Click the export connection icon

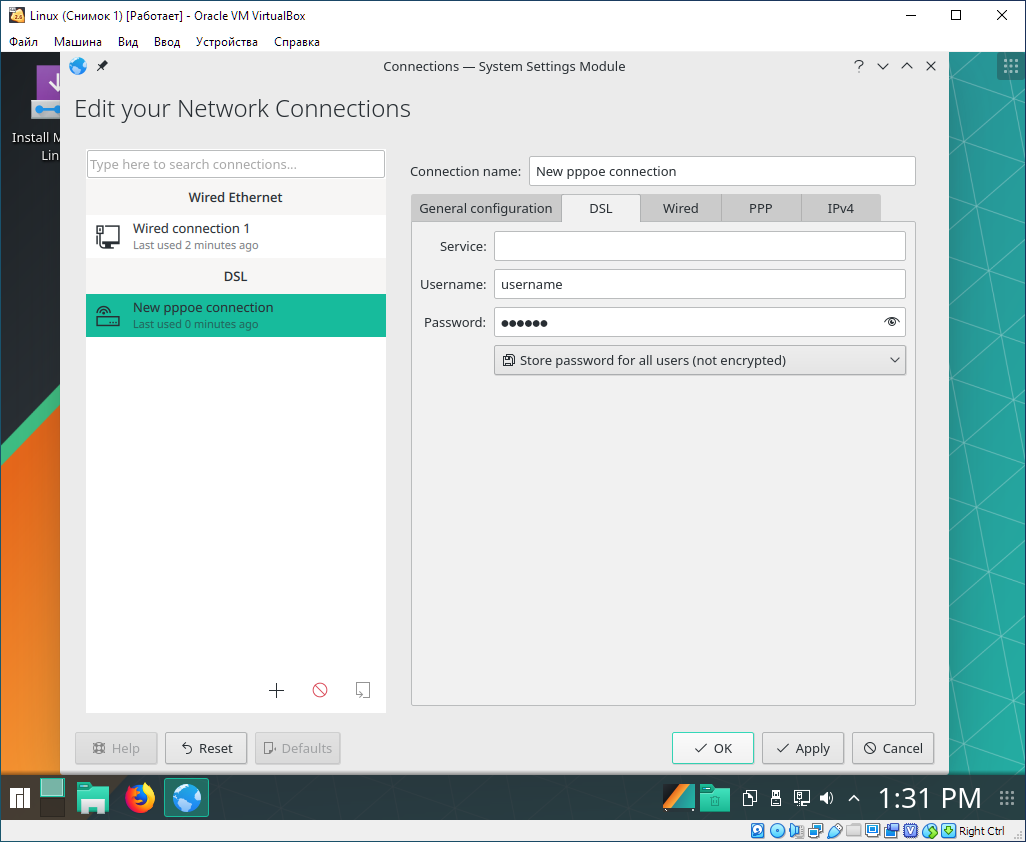tap(363, 690)
